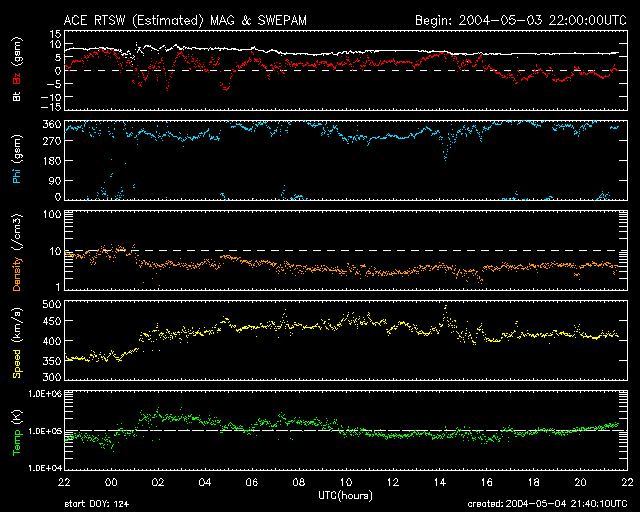
Task: Click the 100 tick on the Density axis
Action: (52, 215)
